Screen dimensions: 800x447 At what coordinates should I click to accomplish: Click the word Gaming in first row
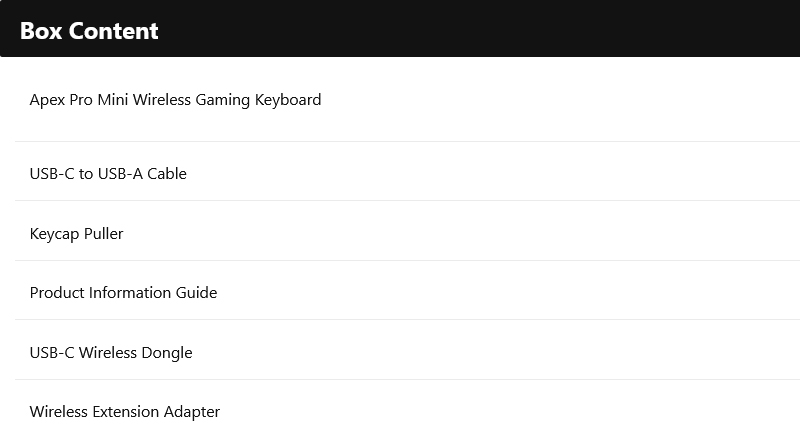point(222,100)
